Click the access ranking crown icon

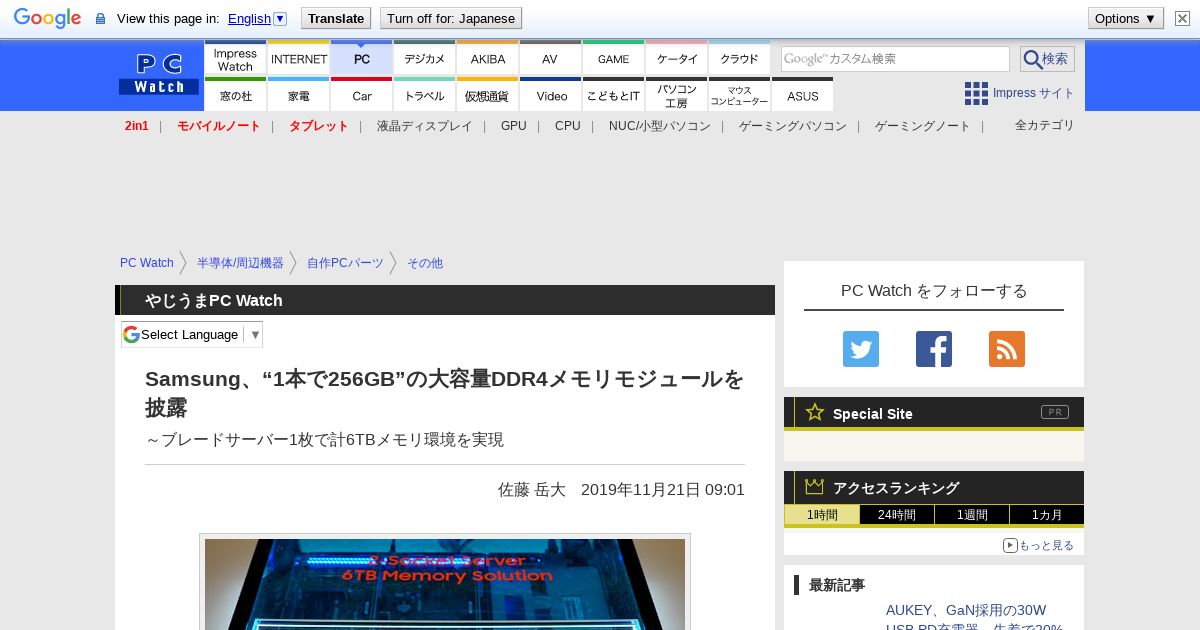815,487
